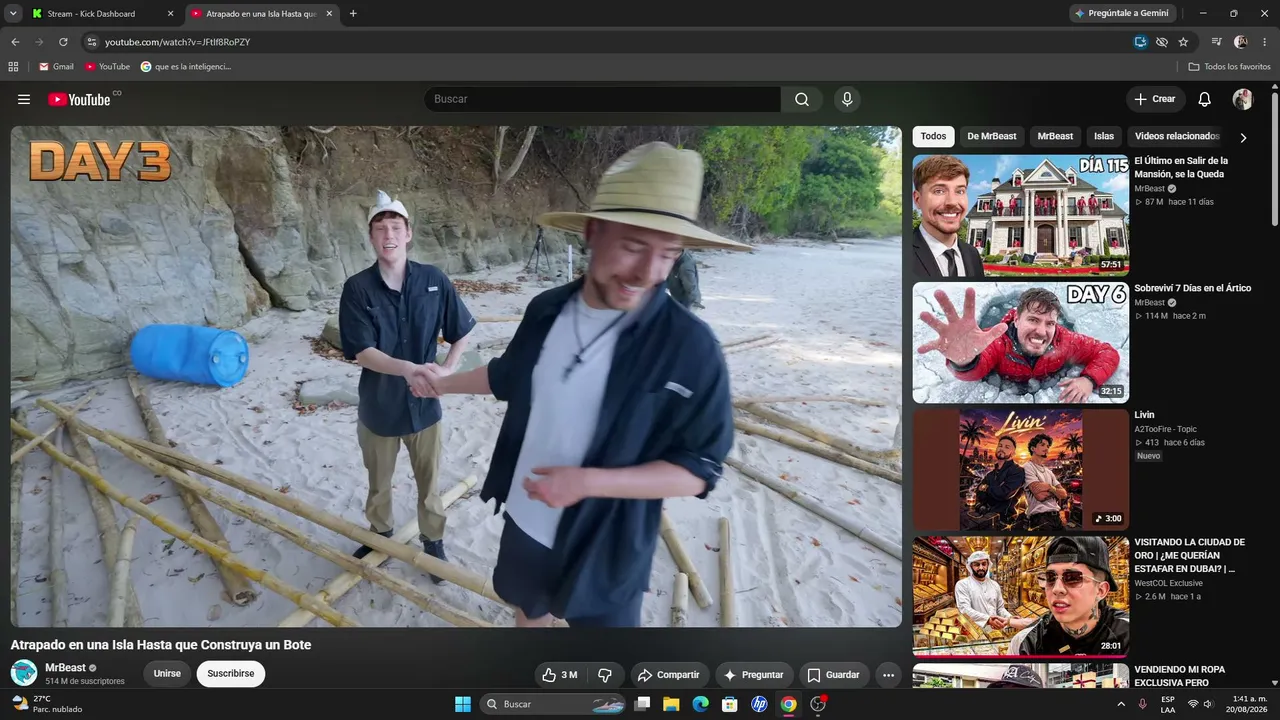Open the HP app from the taskbar
Image resolution: width=1280 pixels, height=720 pixels.
pyautogui.click(x=759, y=704)
